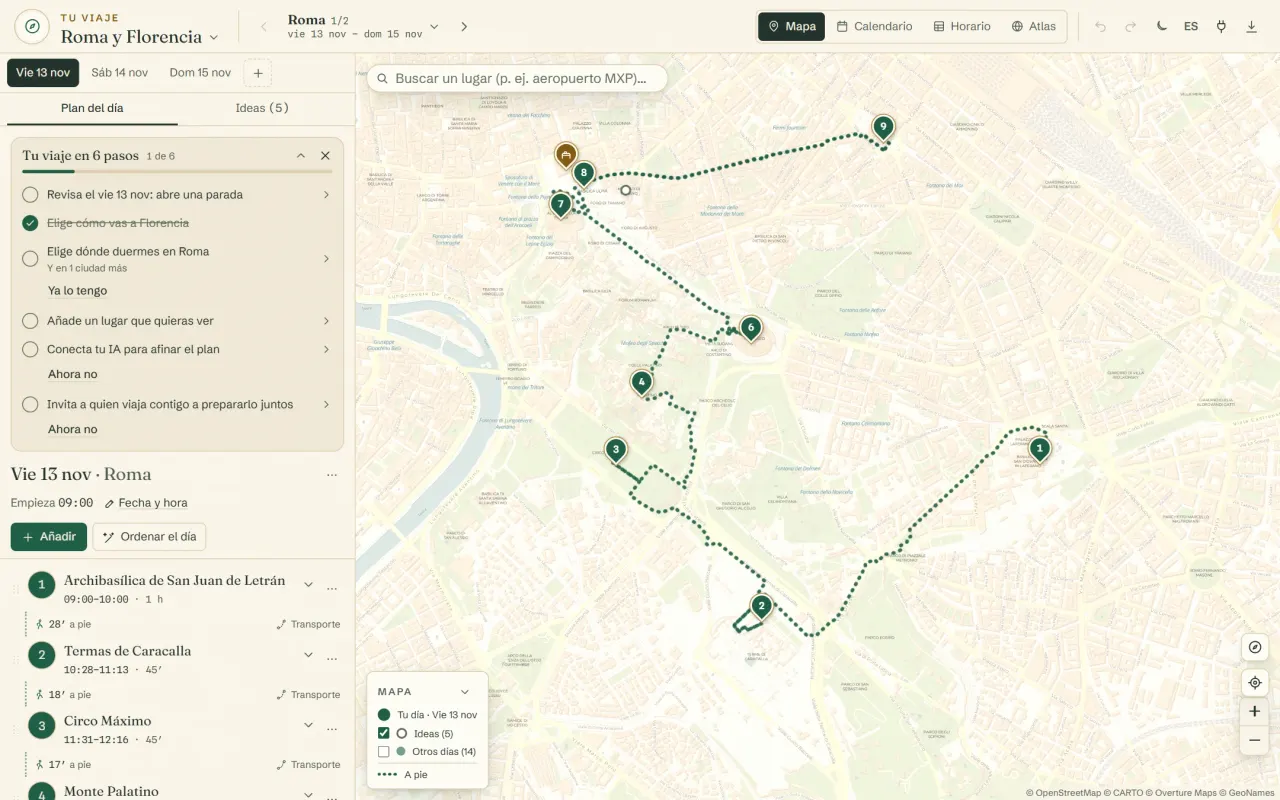Mark 'Añade un lugar que quieras ver' step circle
1280x800 pixels.
pos(30,321)
